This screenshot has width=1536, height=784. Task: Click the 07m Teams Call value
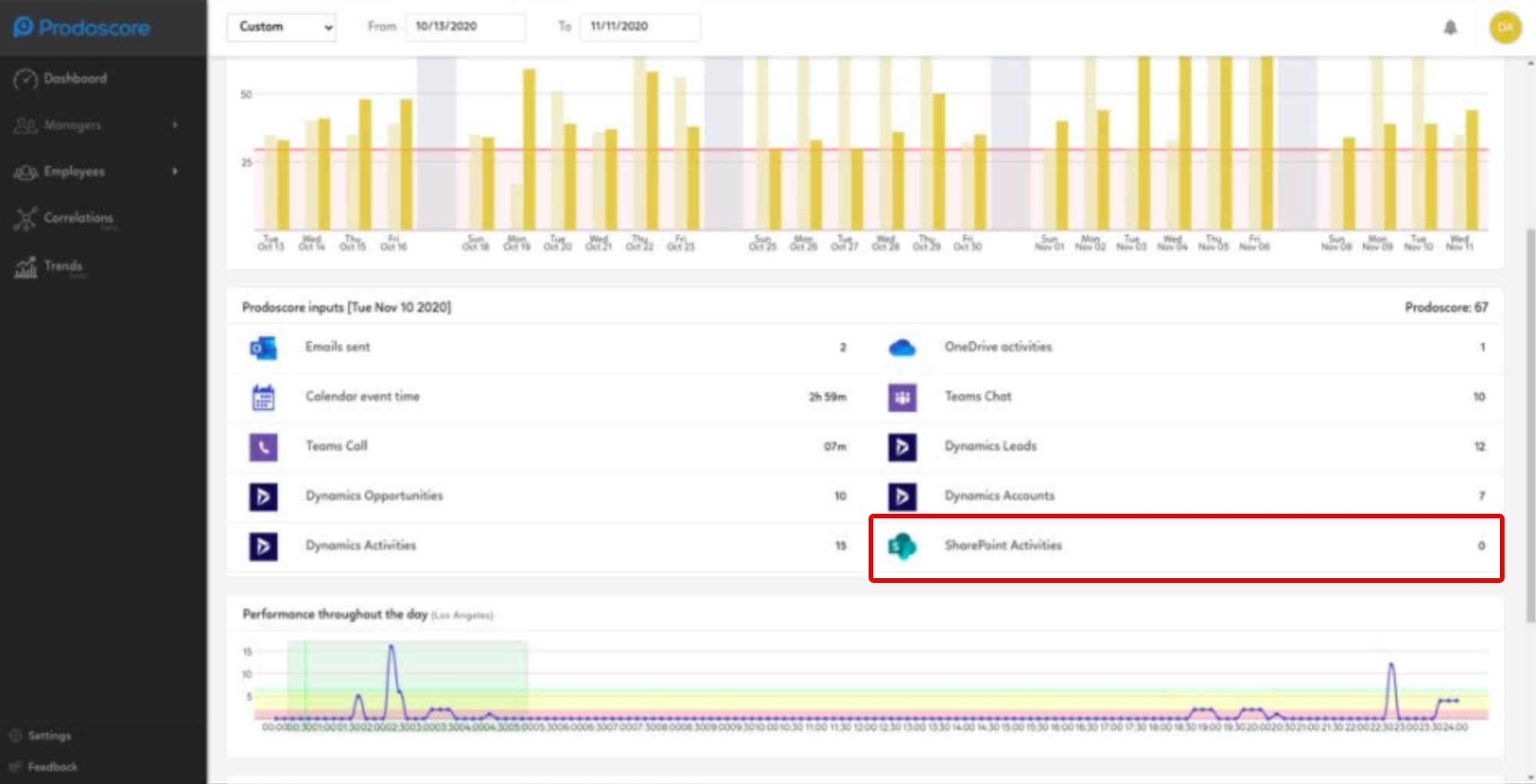click(x=835, y=446)
